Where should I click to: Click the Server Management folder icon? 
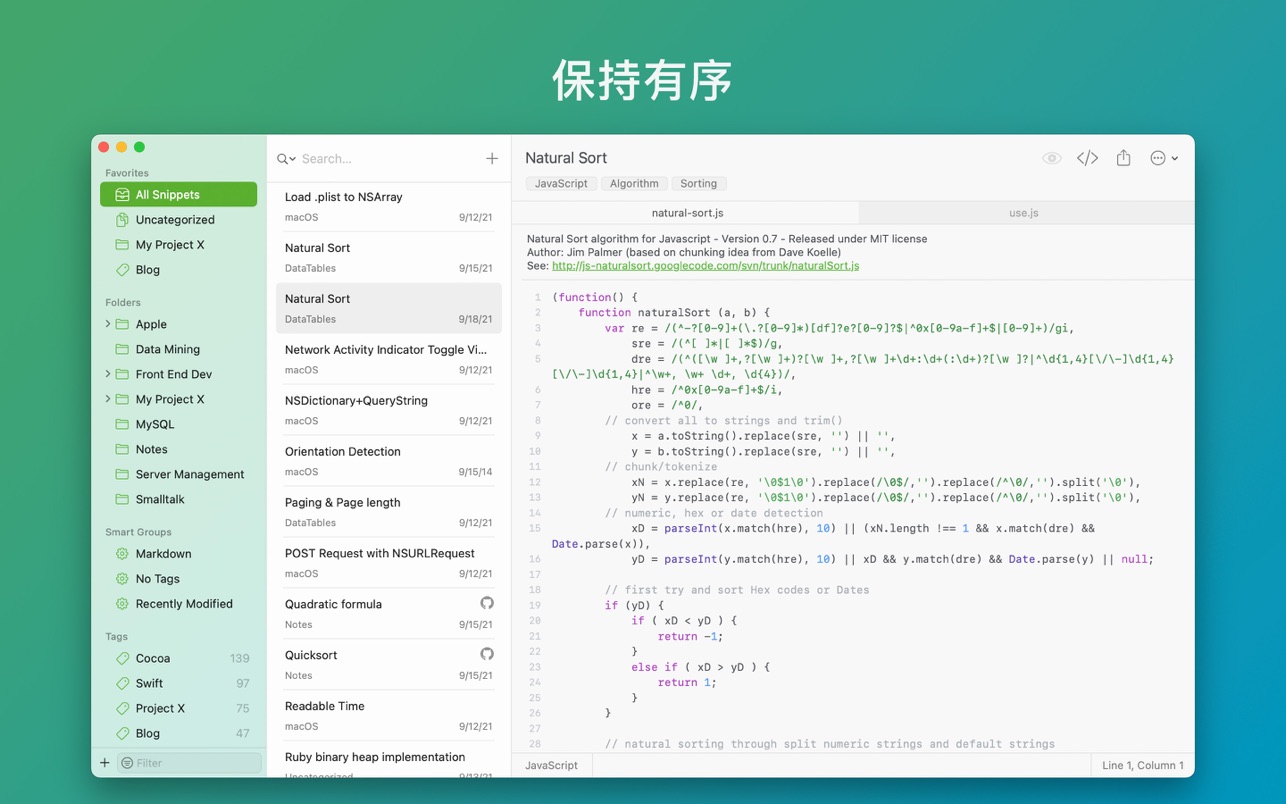tap(122, 474)
